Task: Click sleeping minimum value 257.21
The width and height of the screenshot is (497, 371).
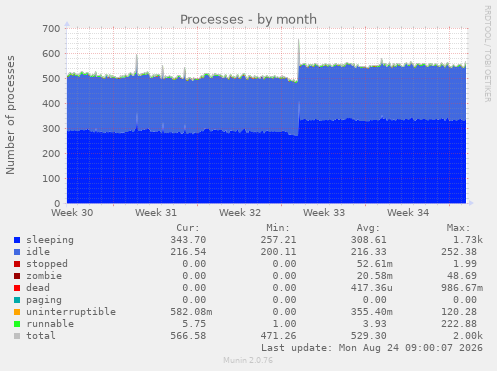Action: (278, 240)
